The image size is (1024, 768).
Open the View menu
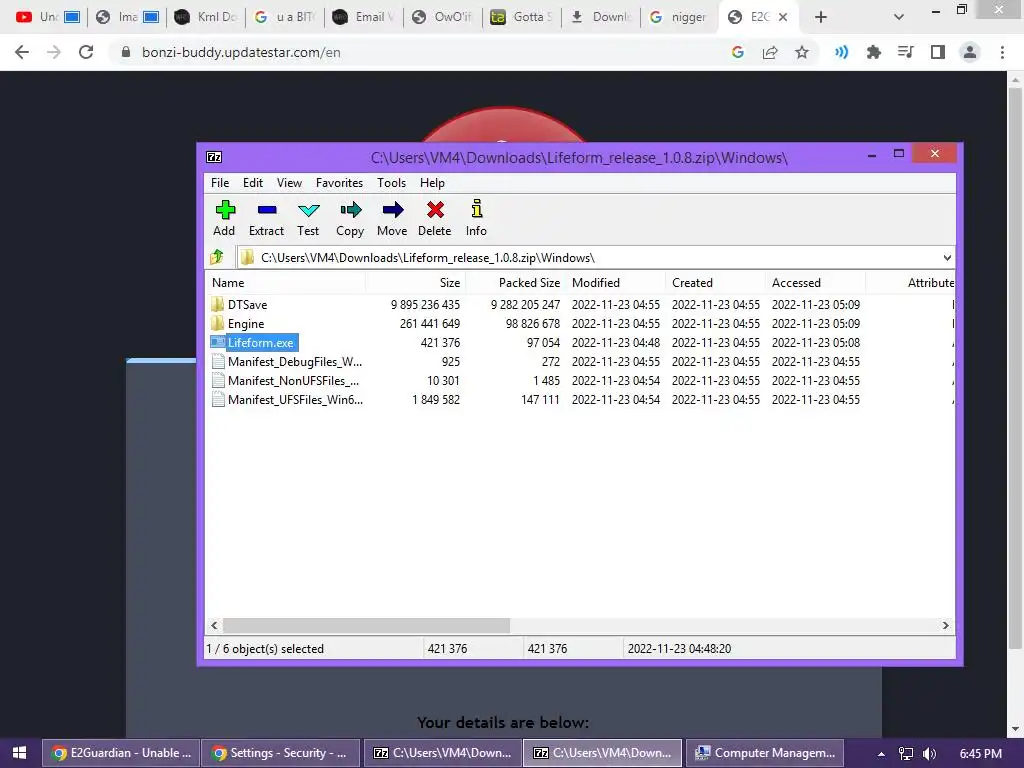(289, 183)
